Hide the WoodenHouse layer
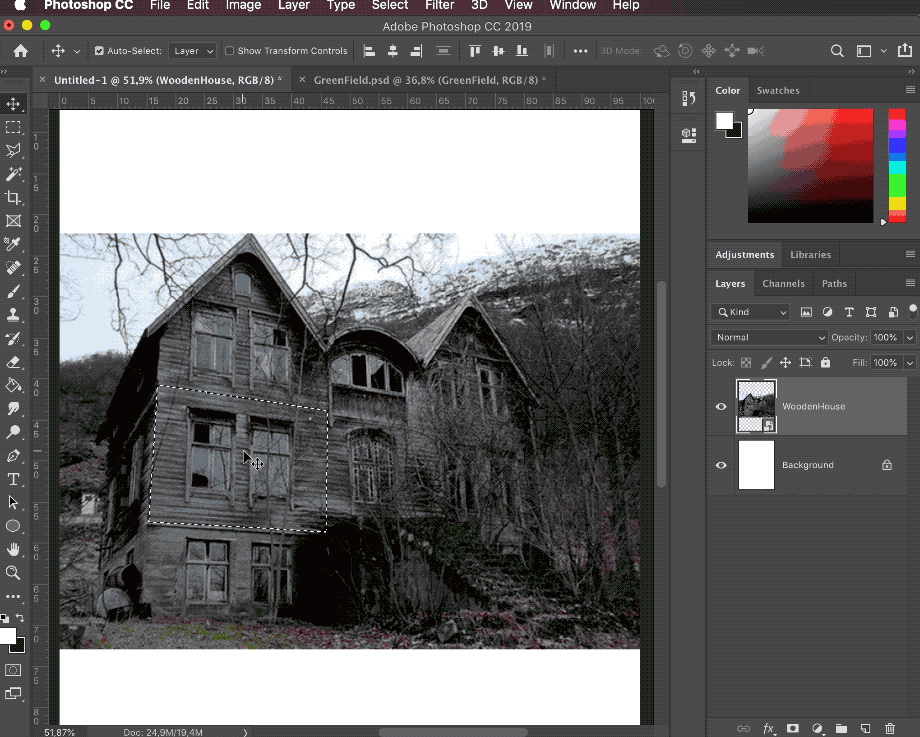 pyautogui.click(x=721, y=407)
